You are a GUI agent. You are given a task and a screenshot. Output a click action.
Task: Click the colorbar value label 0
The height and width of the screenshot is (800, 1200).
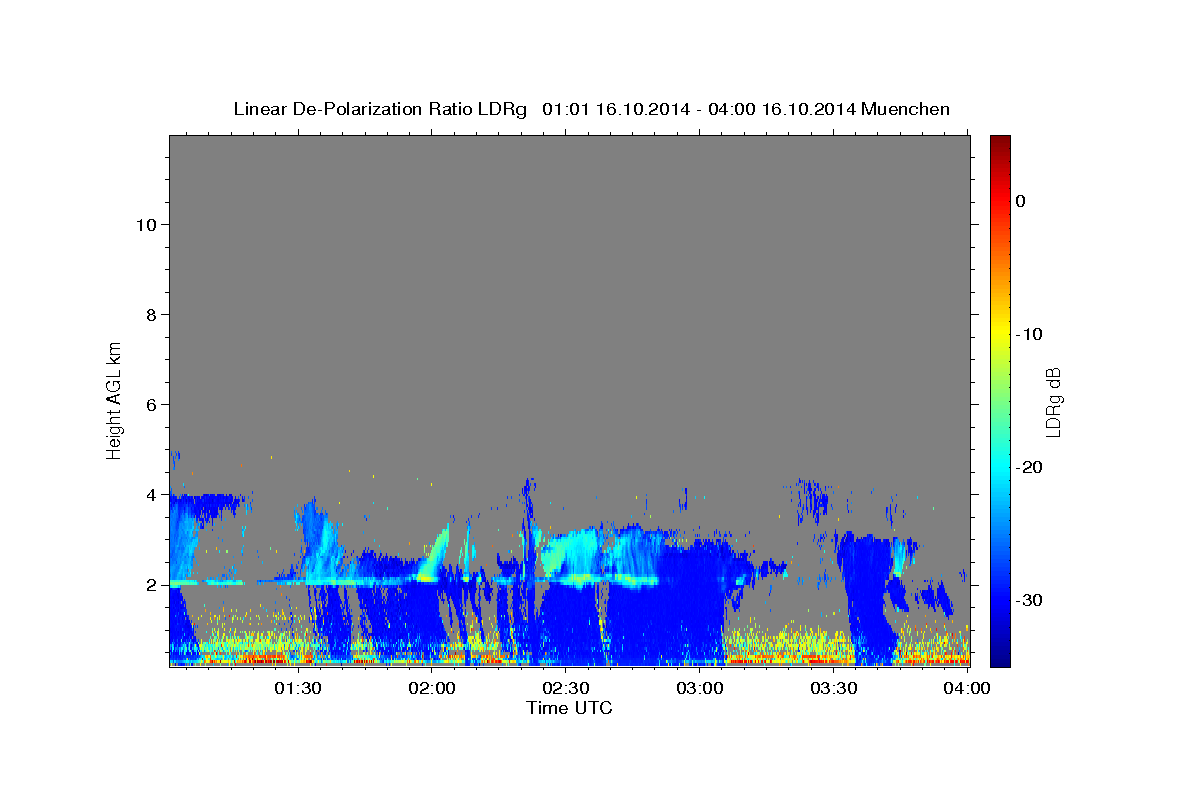[1020, 201]
